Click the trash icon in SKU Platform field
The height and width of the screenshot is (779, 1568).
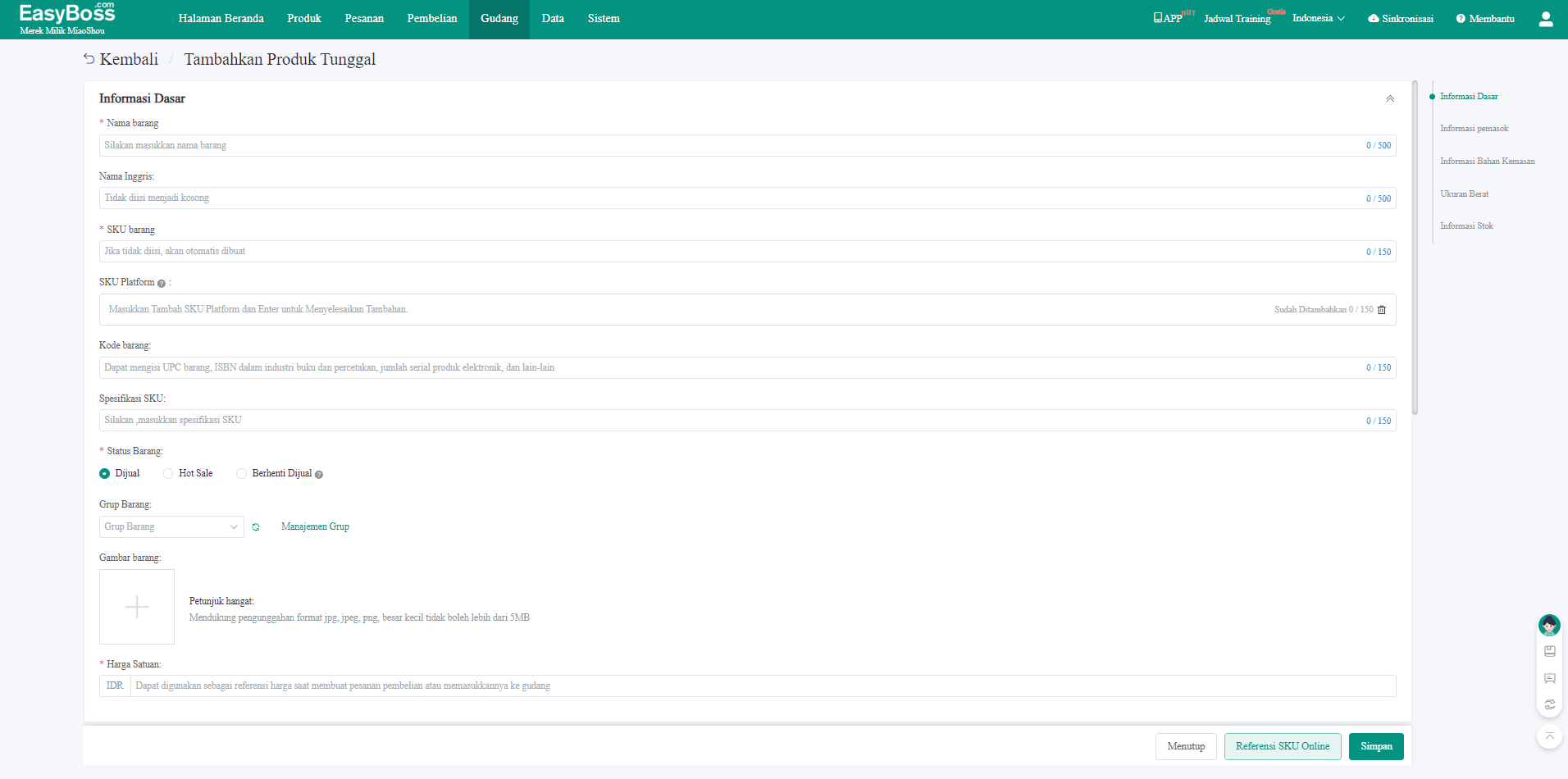click(1382, 309)
